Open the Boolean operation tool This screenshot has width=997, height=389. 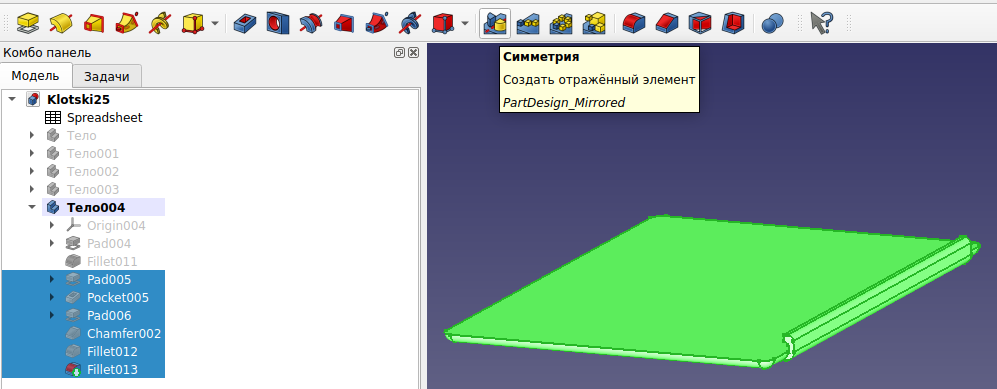click(772, 24)
